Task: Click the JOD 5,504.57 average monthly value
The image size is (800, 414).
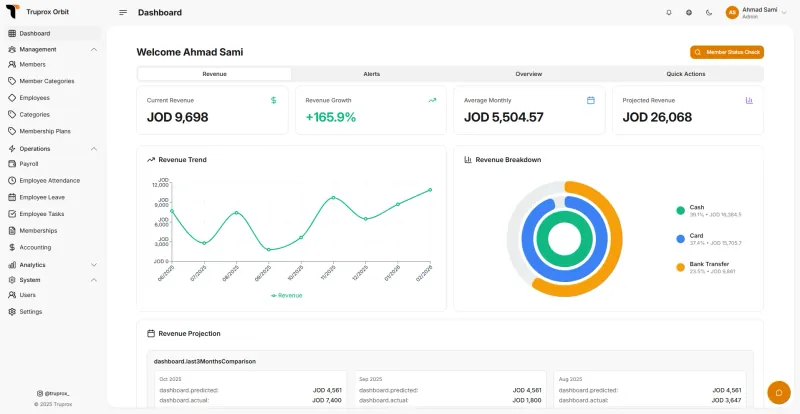Action: [504, 117]
